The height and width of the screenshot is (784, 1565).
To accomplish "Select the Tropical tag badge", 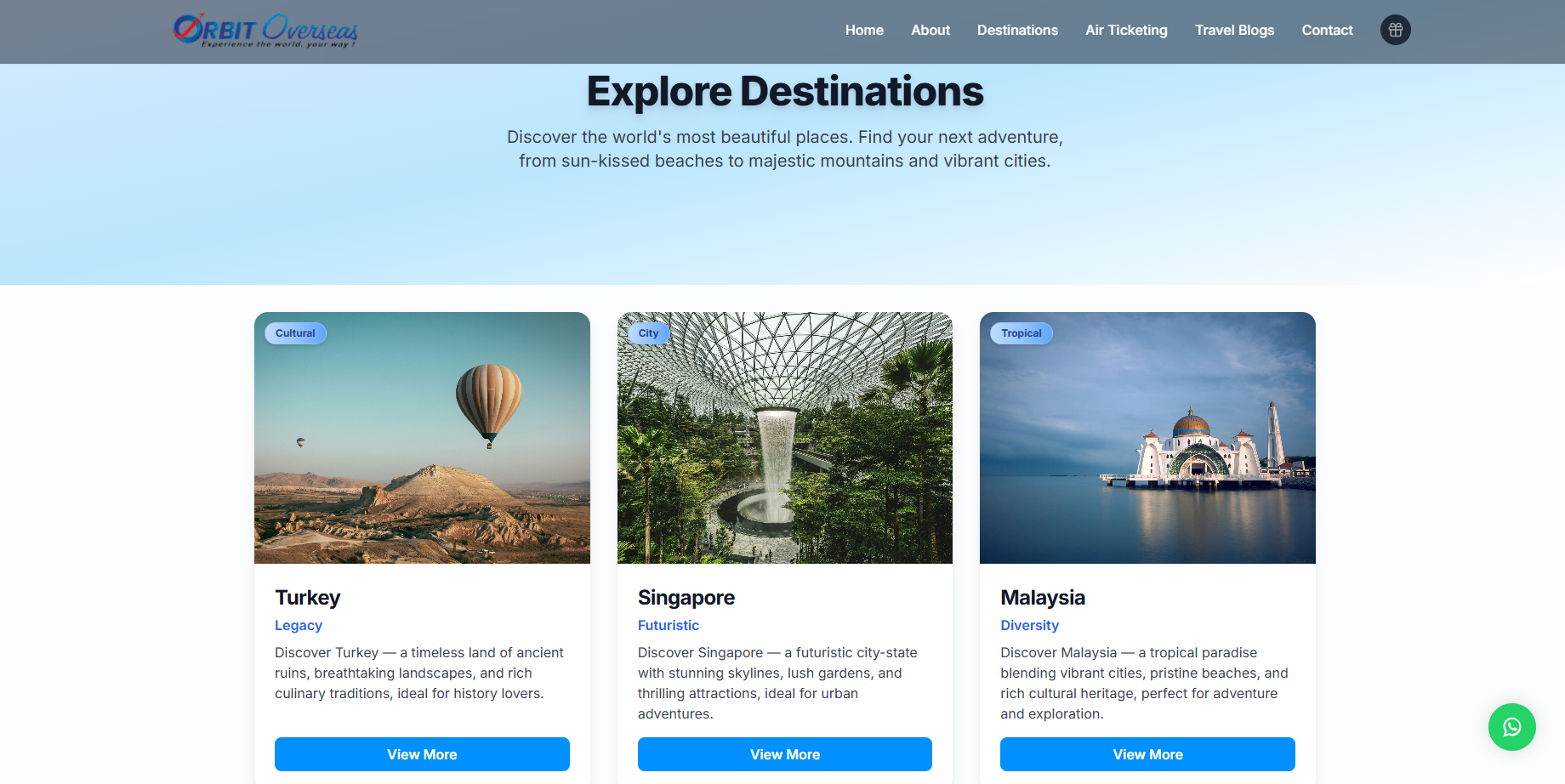I will pyautogui.click(x=1022, y=333).
